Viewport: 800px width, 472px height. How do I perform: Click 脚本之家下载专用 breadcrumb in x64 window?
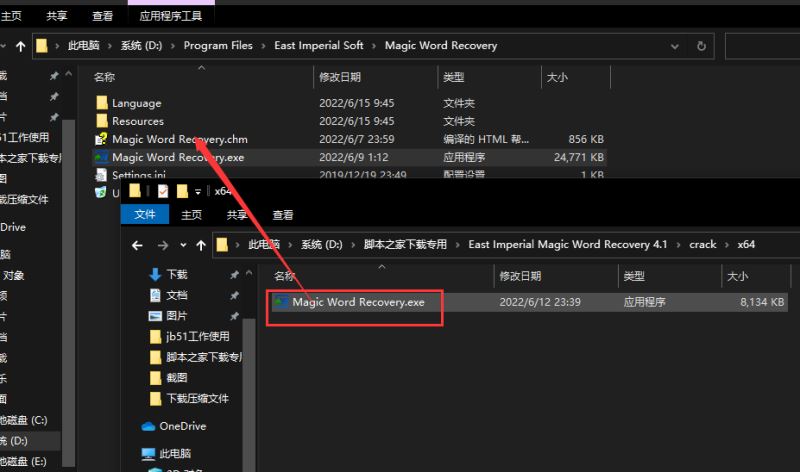click(x=405, y=245)
